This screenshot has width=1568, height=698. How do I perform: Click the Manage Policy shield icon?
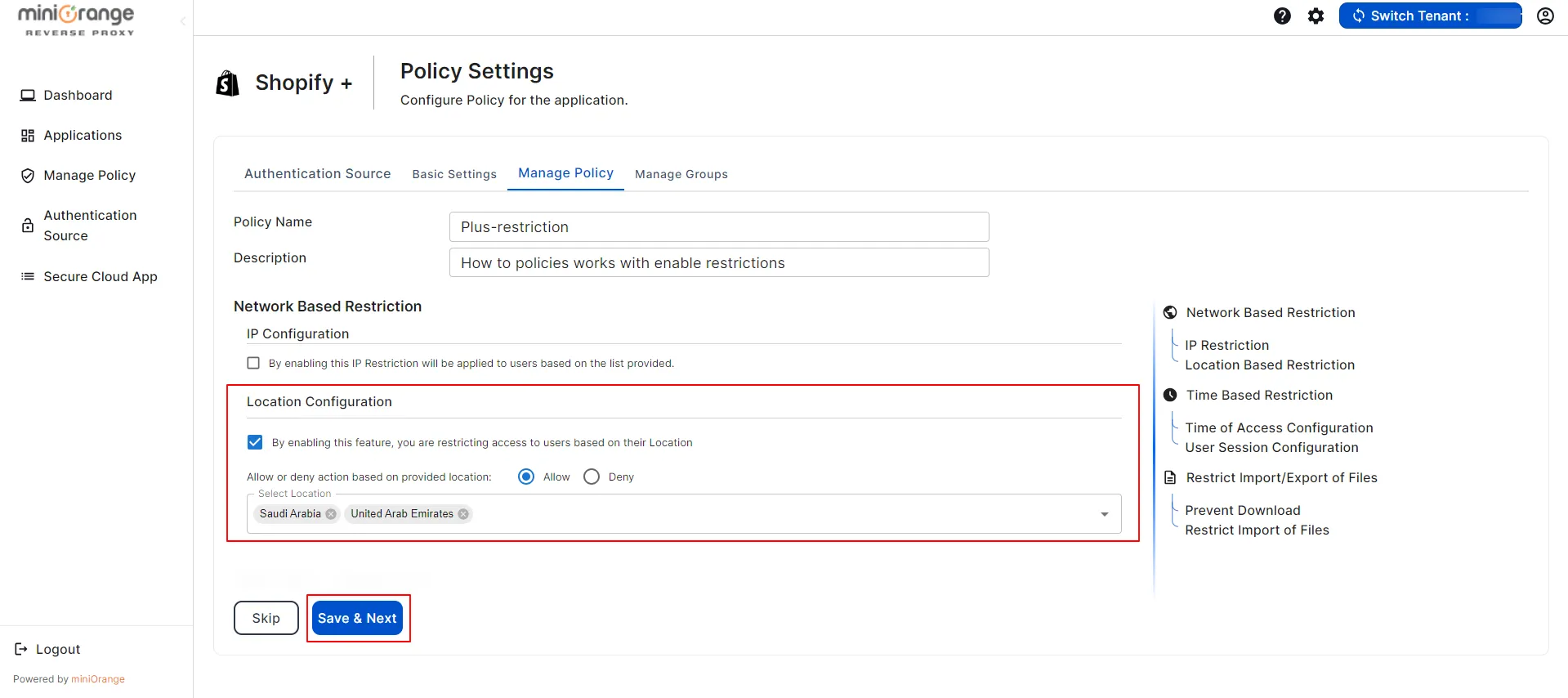[x=28, y=176]
